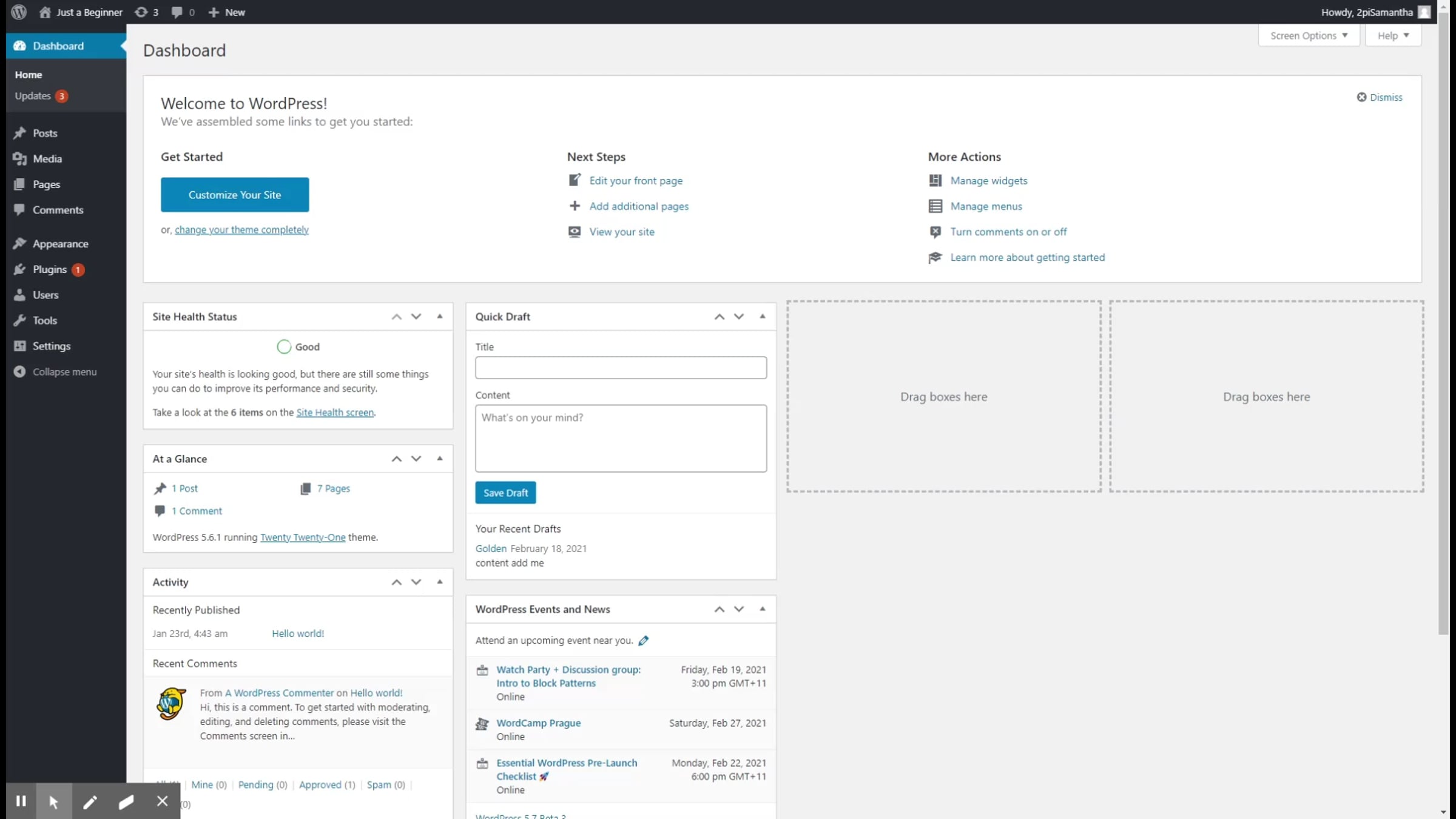The width and height of the screenshot is (1456, 819).
Task: Collapse the Site Health Status panel
Action: pyautogui.click(x=440, y=316)
